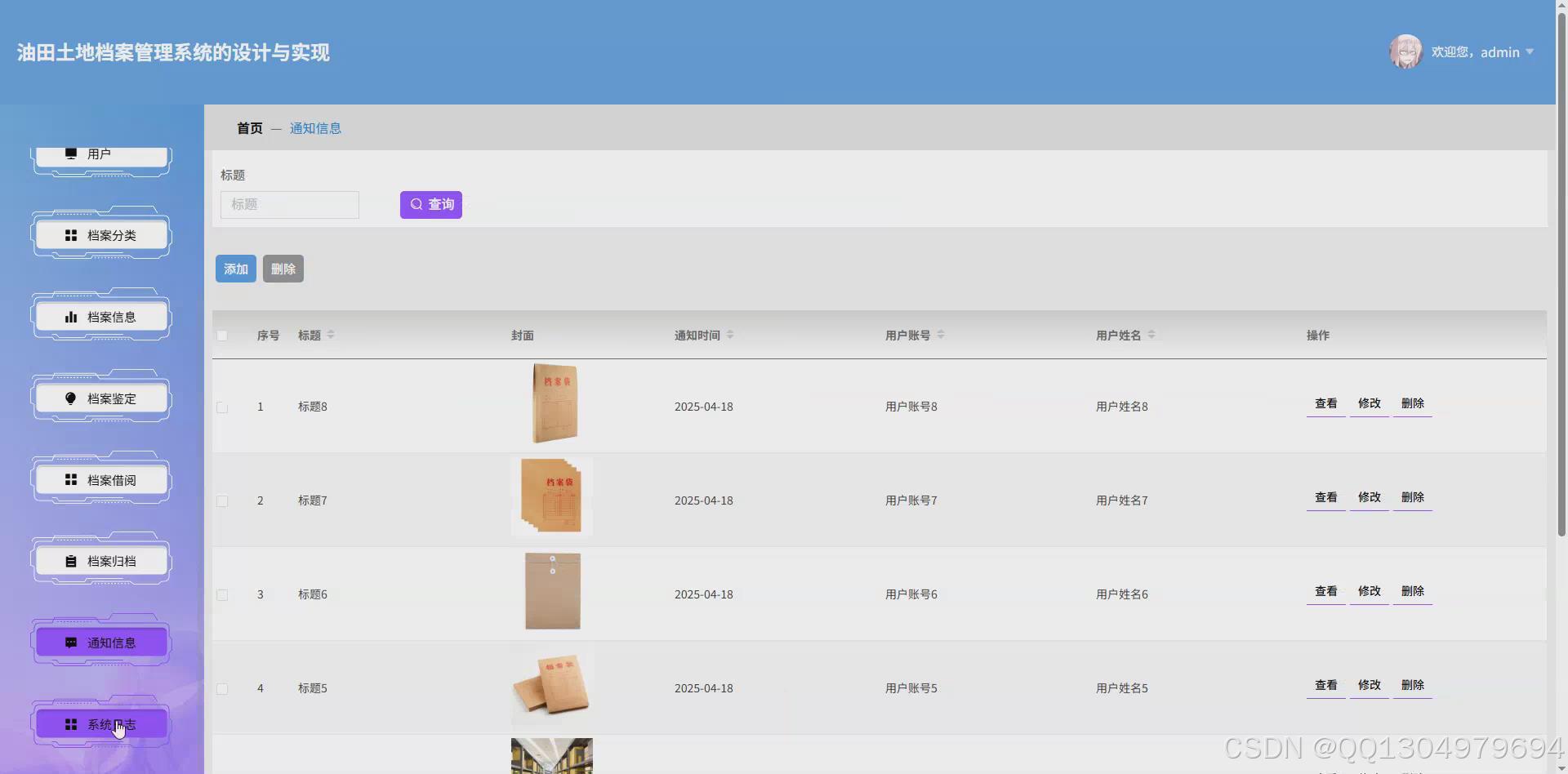Click the admin avatar picture
Image resolution: width=1568 pixels, height=774 pixels.
(1406, 51)
